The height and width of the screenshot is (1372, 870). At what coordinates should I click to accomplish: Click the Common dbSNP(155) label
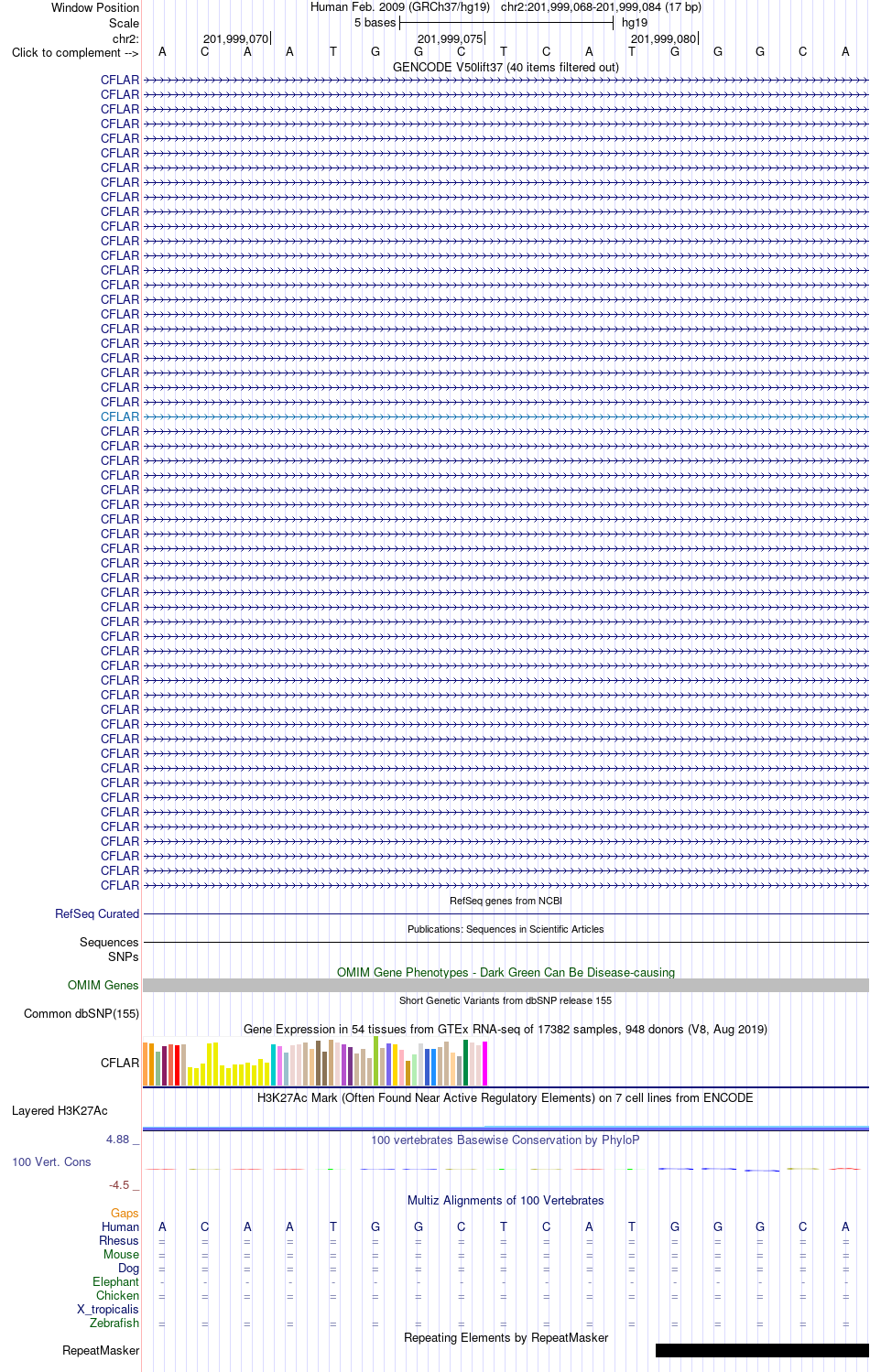[x=82, y=1013]
